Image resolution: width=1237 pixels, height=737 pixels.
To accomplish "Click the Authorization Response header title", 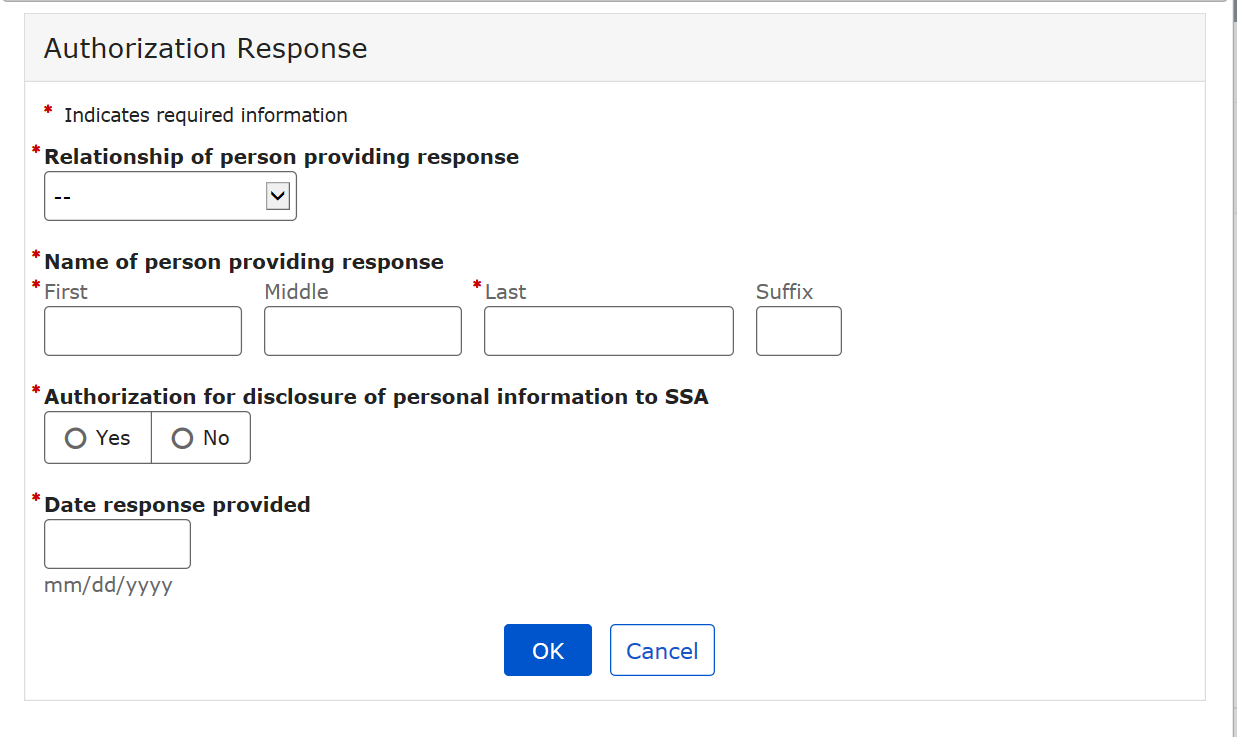I will (x=206, y=49).
